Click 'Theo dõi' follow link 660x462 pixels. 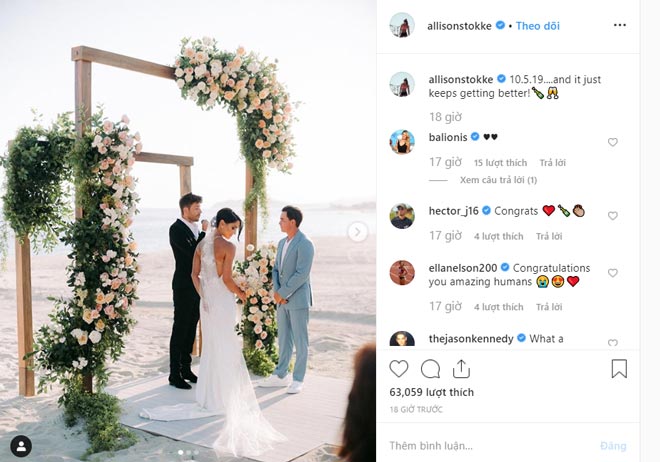pos(538,26)
